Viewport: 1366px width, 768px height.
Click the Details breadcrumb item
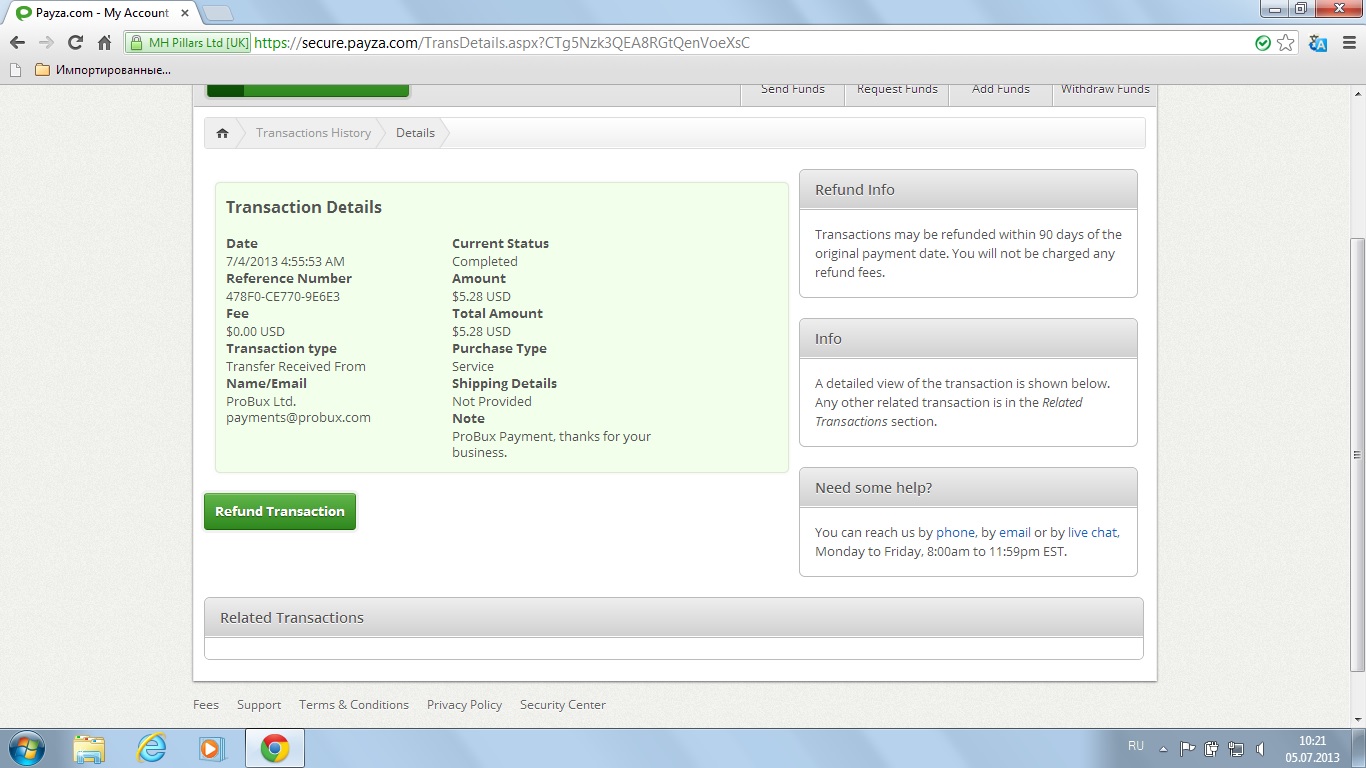point(415,133)
